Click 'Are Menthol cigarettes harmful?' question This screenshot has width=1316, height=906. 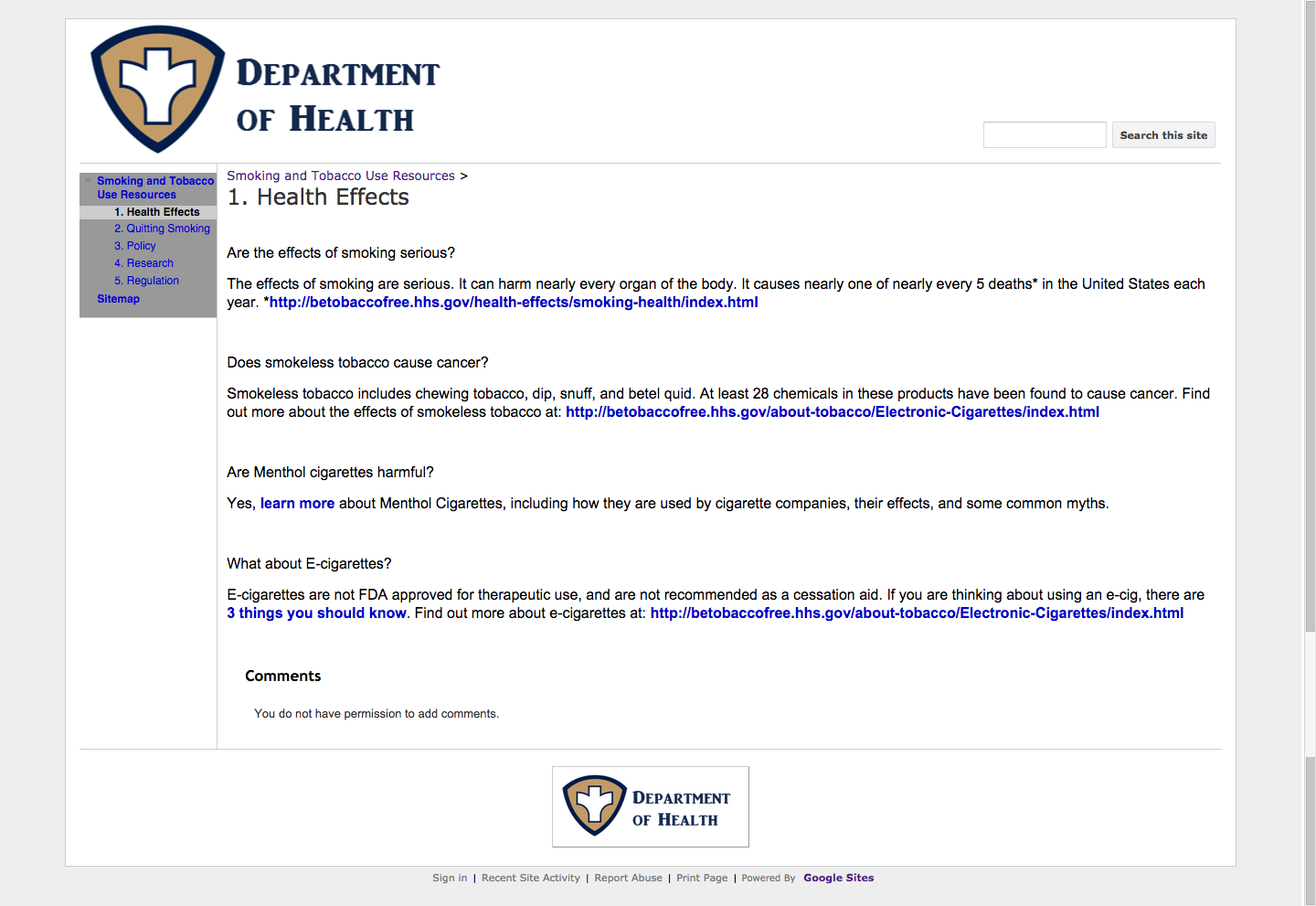pyautogui.click(x=330, y=473)
